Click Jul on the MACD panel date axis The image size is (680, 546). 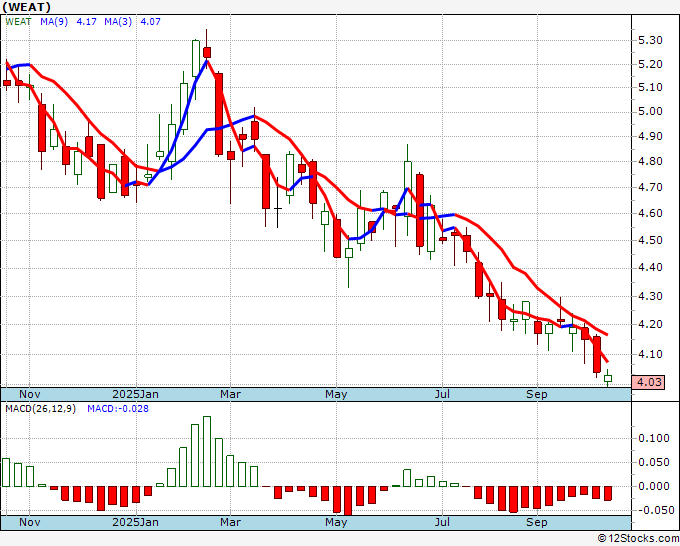click(x=442, y=522)
